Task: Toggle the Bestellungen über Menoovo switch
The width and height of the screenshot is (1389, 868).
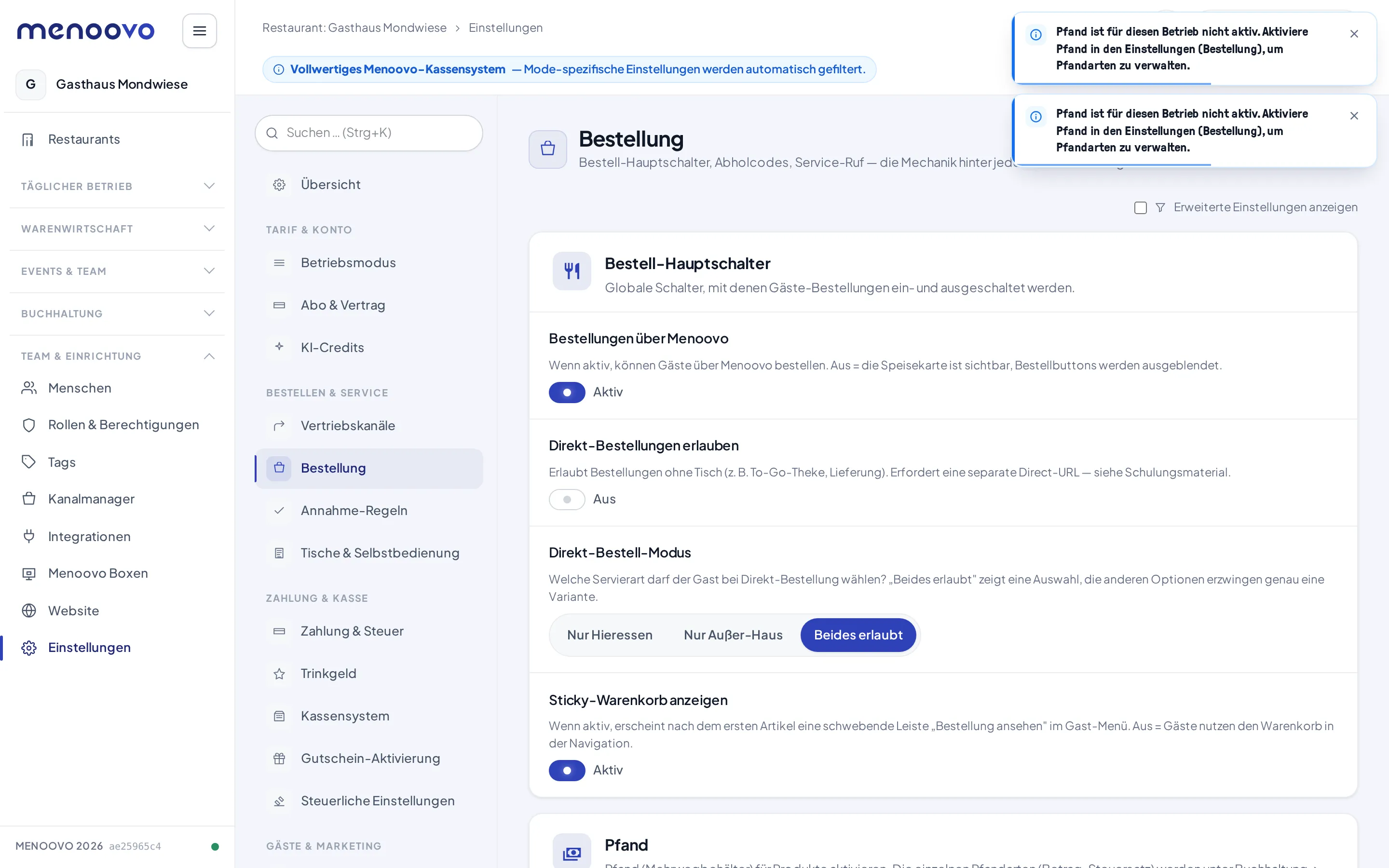Action: pyautogui.click(x=567, y=392)
